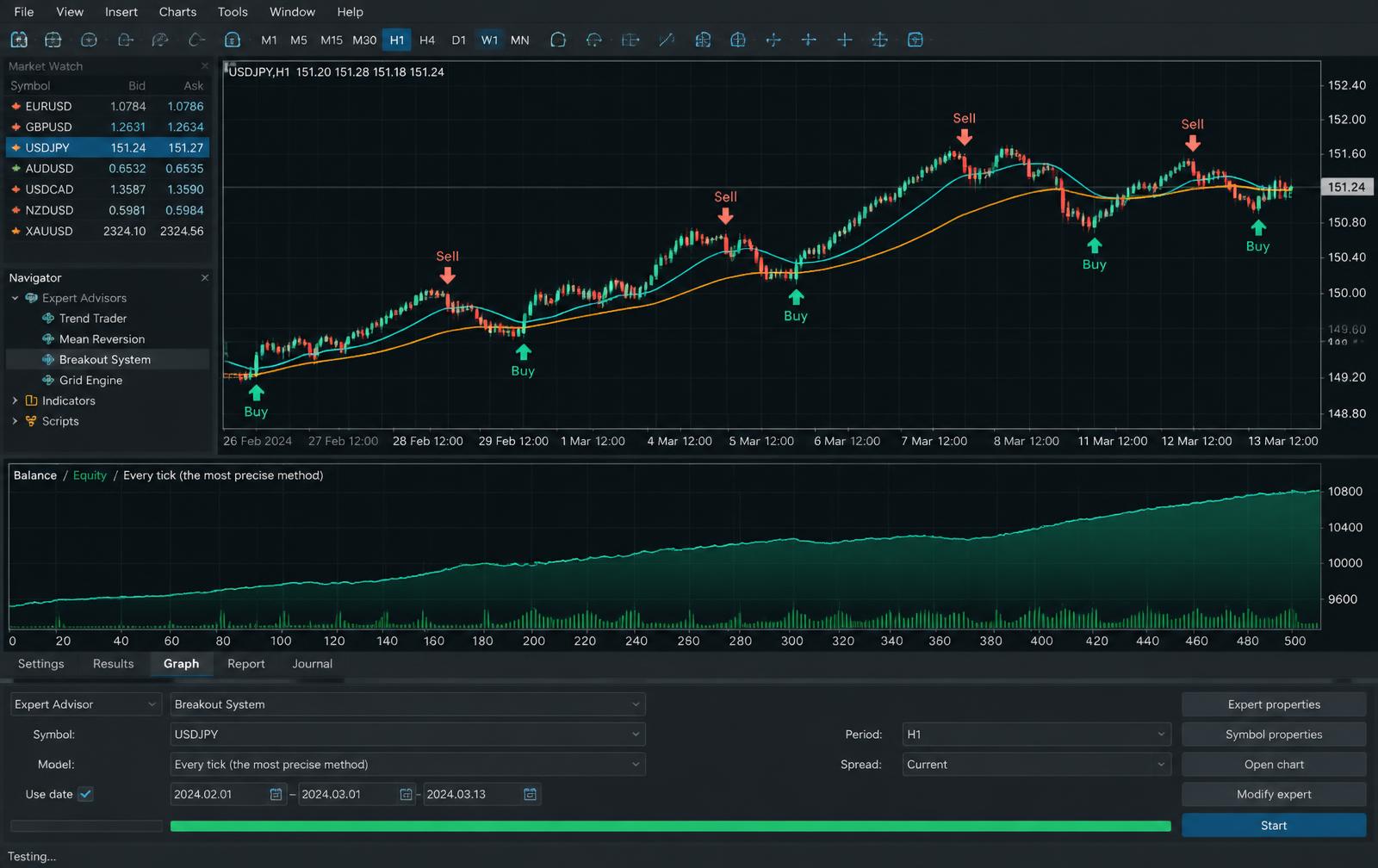
Task: Switch to the Settings tab
Action: point(40,664)
